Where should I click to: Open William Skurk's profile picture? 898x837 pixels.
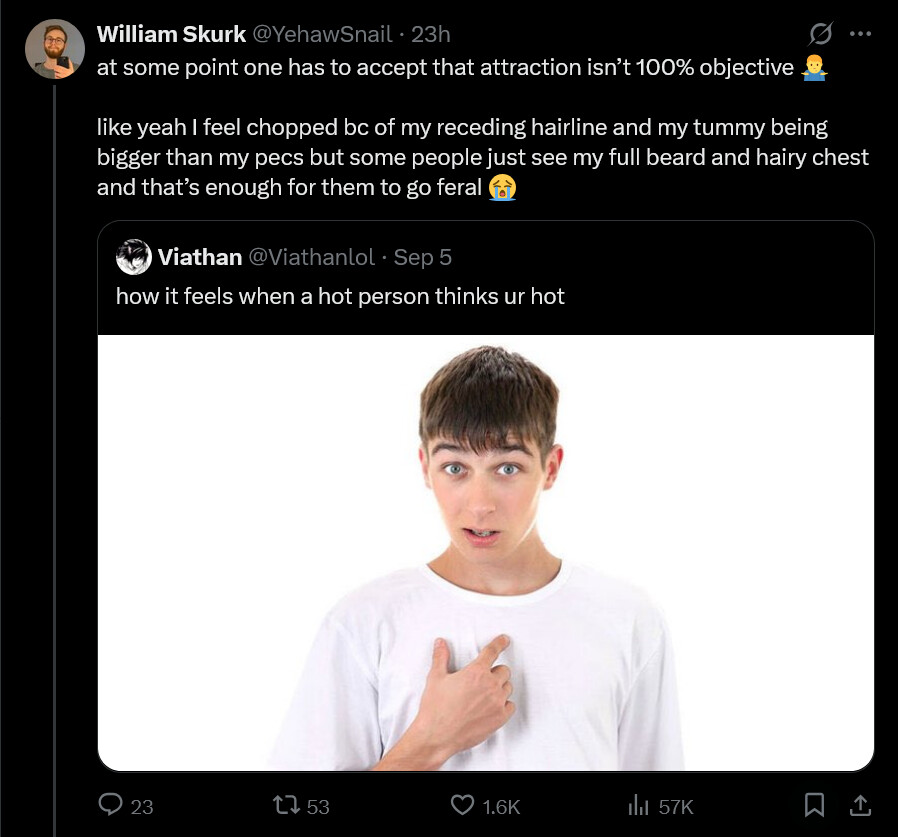55,48
